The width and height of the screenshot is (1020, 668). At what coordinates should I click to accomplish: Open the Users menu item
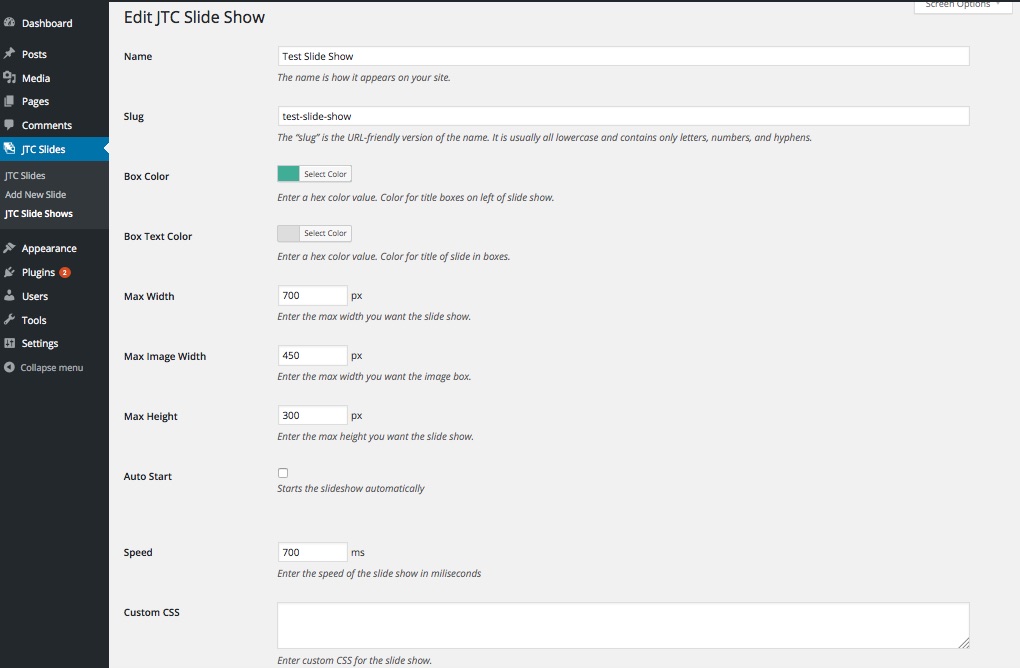coord(35,296)
